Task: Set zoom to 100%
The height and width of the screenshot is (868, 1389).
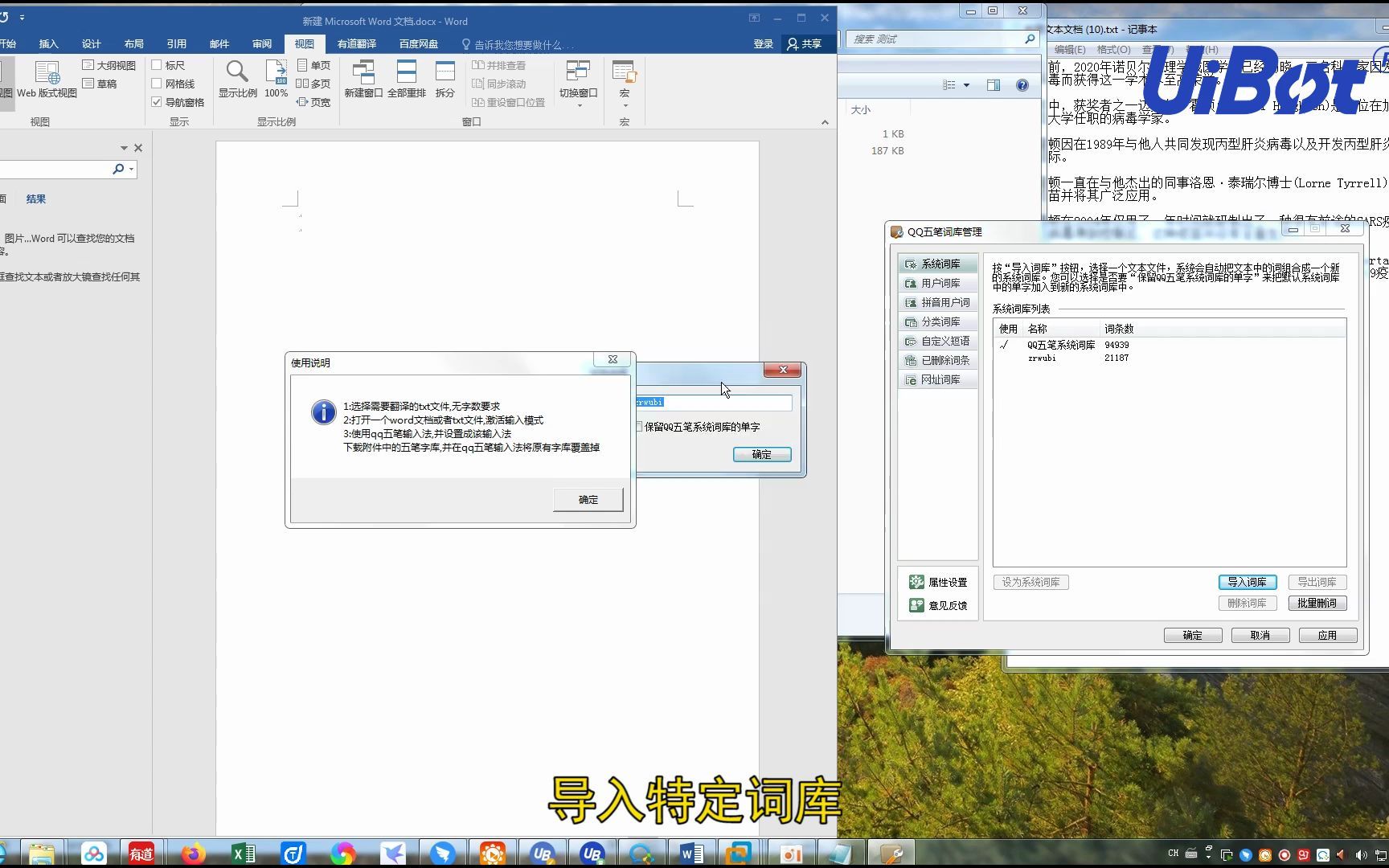Action: point(276,80)
